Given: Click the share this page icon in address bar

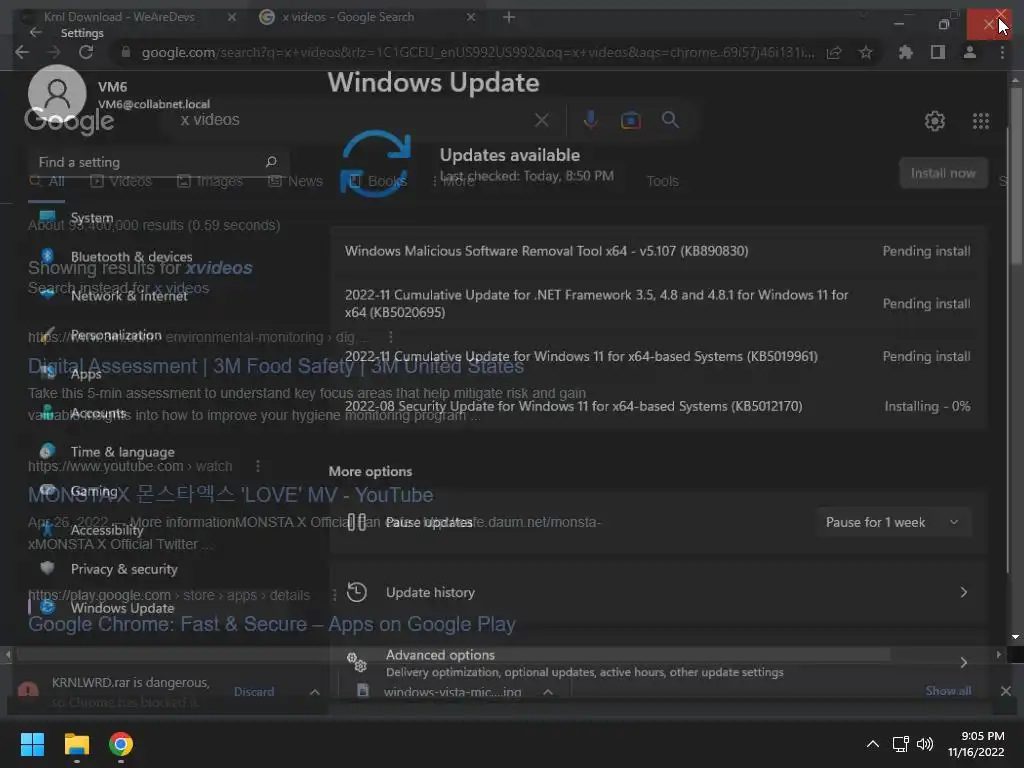Looking at the screenshot, I should 834,52.
